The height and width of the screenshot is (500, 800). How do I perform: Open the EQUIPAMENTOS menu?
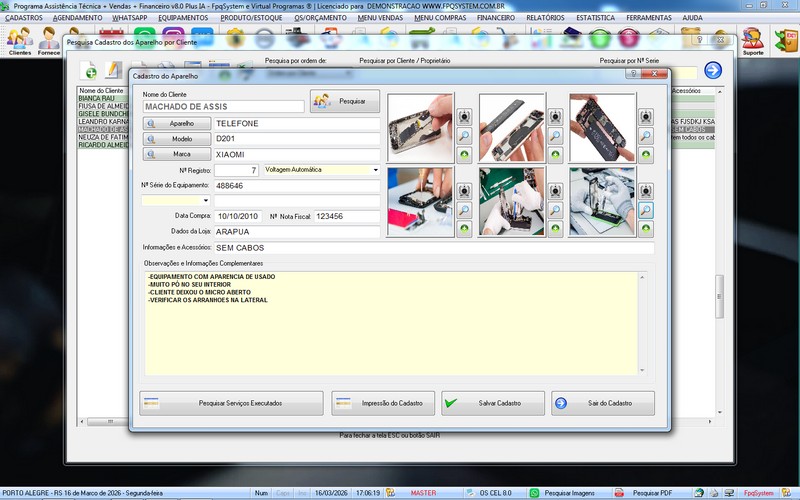pos(183,18)
